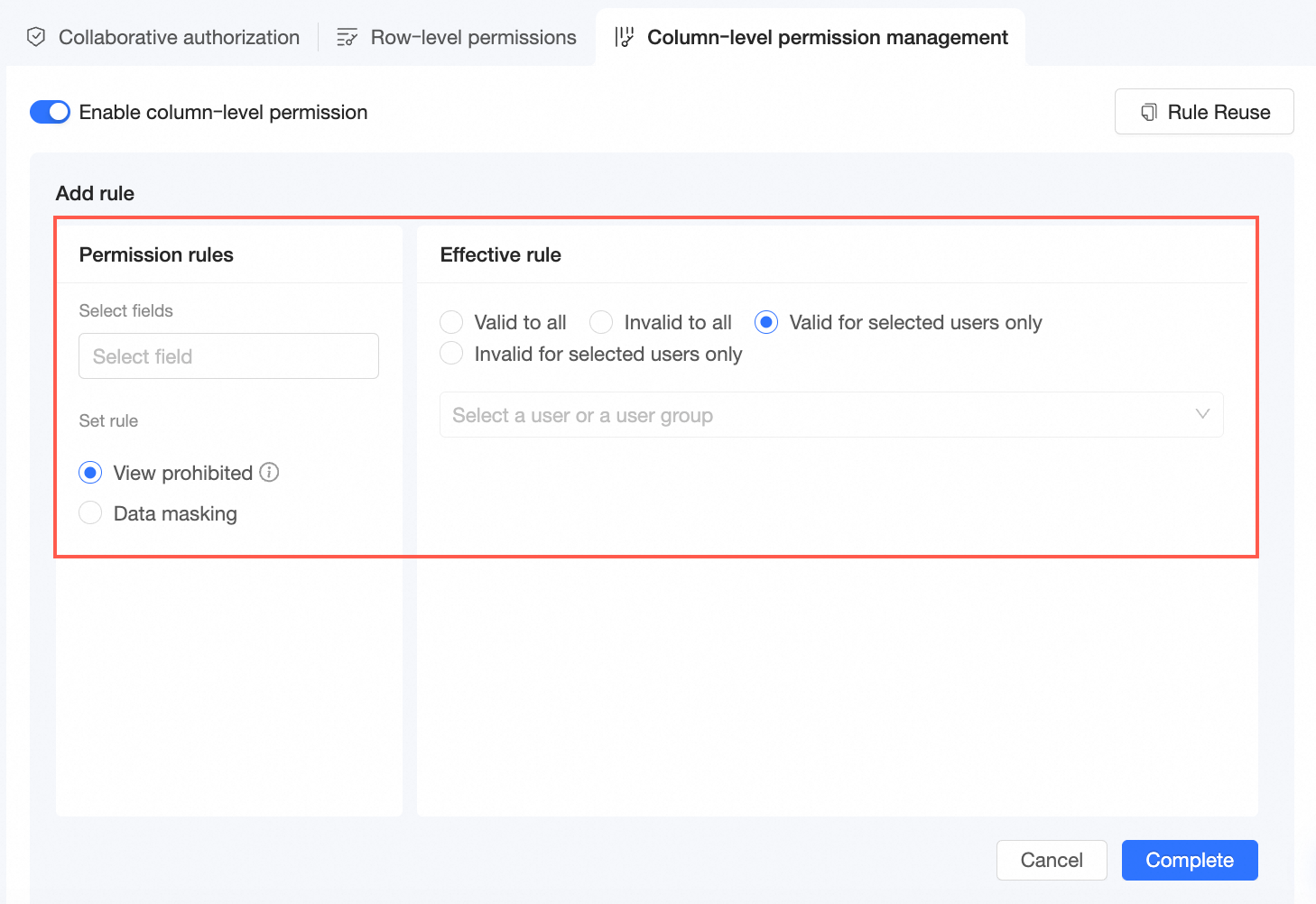Click the blue Complete button
Viewport: 1316px width, 904px height.
click(x=1189, y=860)
